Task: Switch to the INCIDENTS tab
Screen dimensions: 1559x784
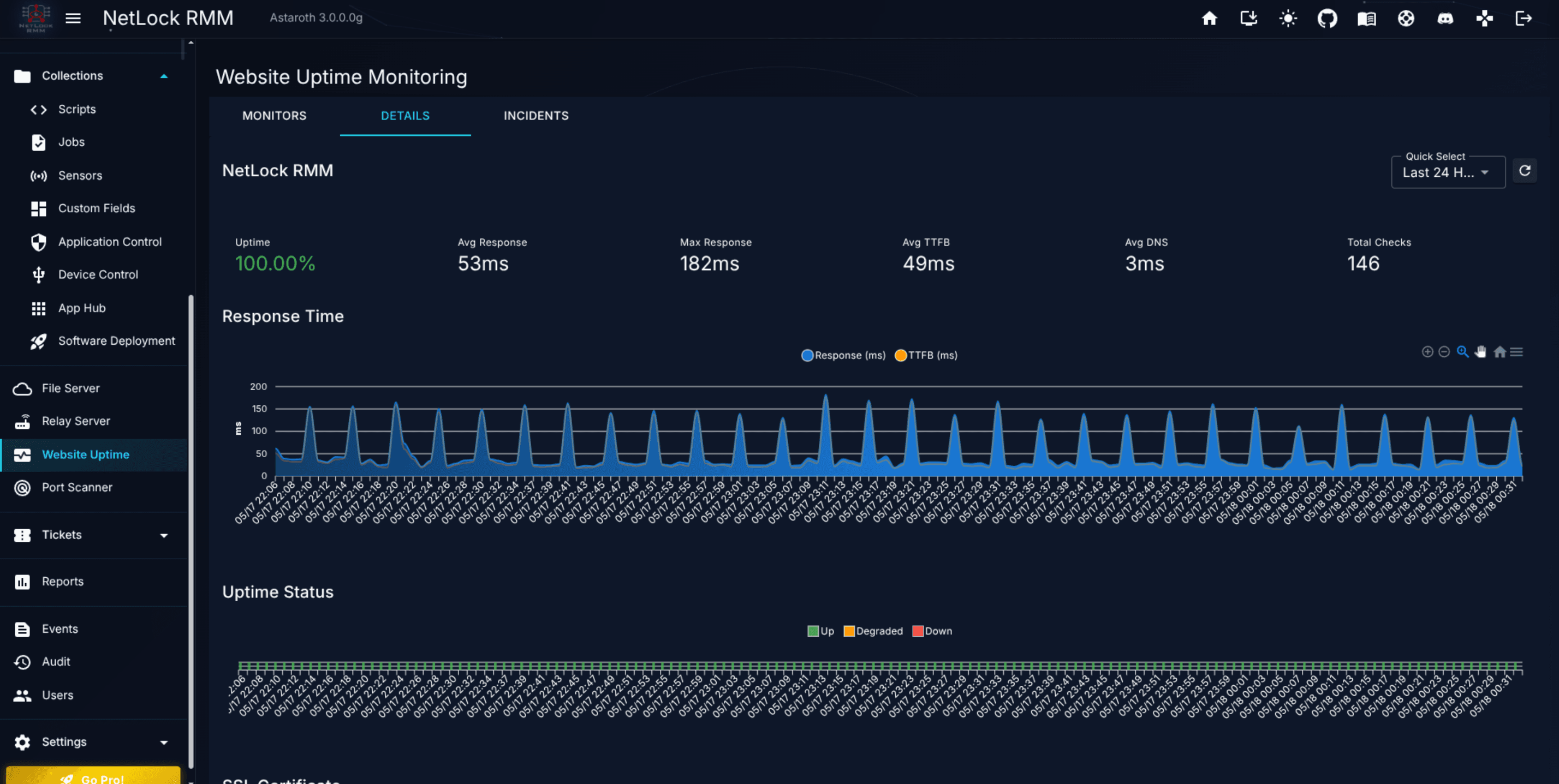Action: point(536,116)
